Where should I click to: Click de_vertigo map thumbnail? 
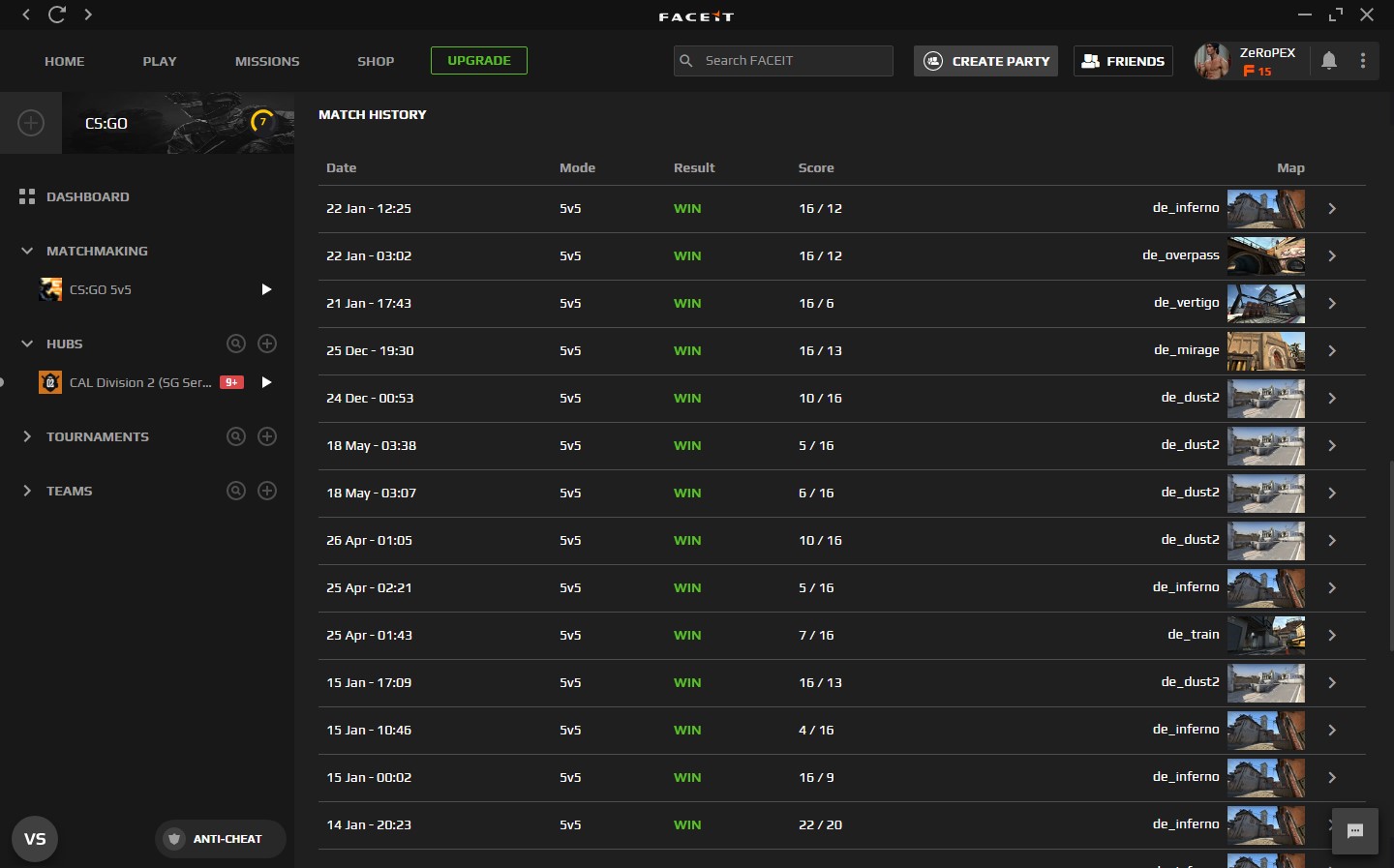click(1266, 303)
